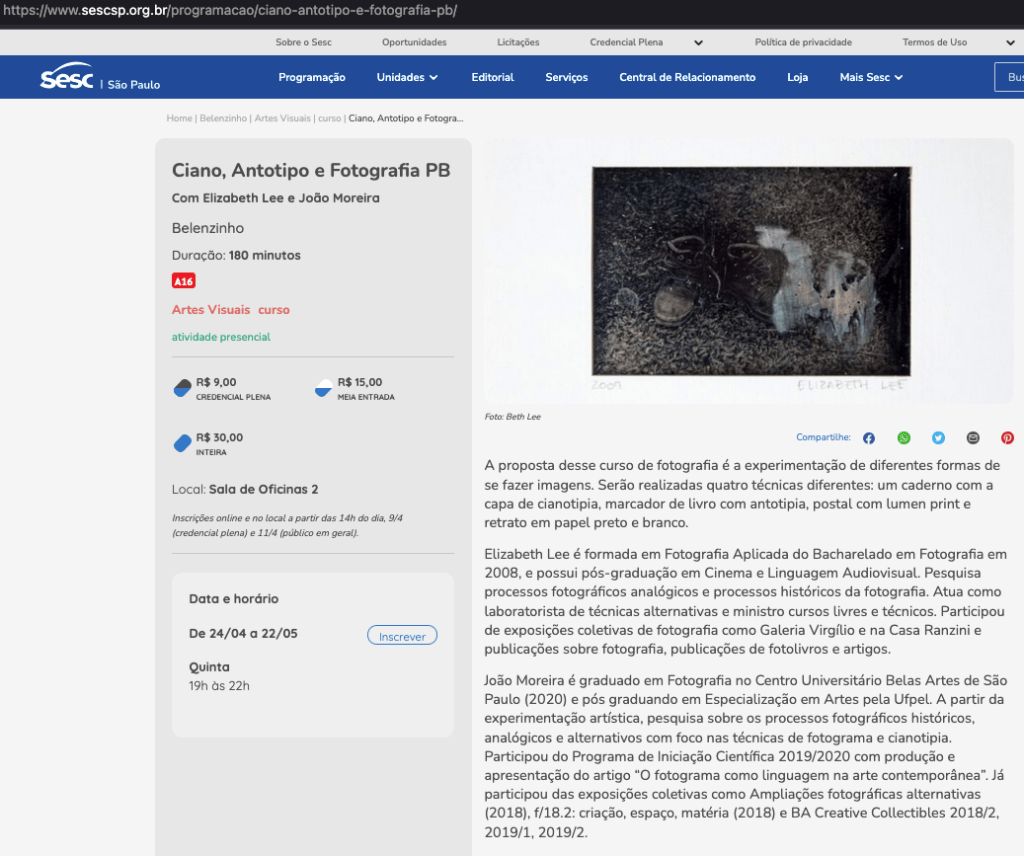Click the Artes Visuais category link
This screenshot has width=1024, height=856.
(211, 310)
